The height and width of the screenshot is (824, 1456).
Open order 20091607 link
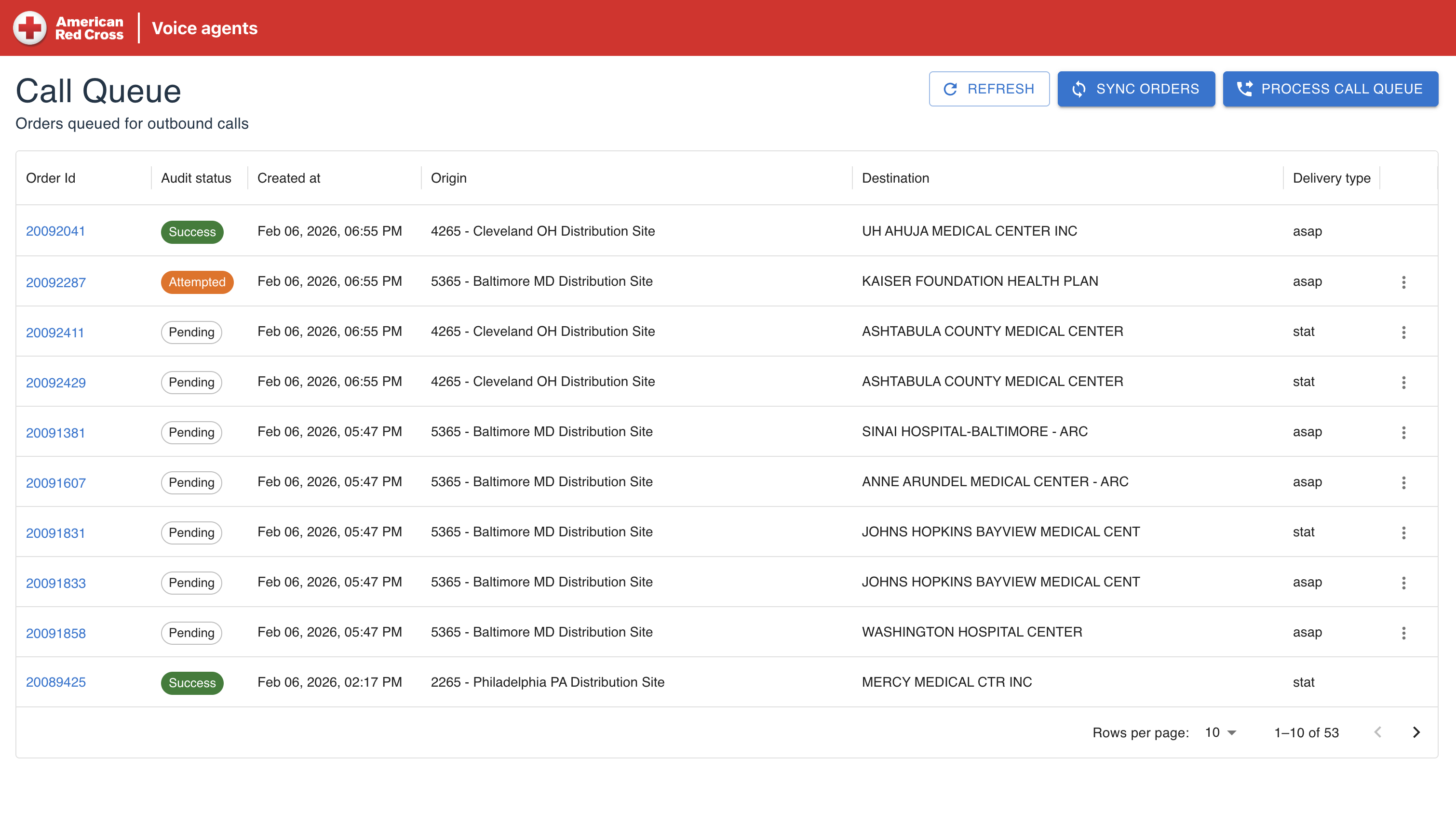(55, 483)
